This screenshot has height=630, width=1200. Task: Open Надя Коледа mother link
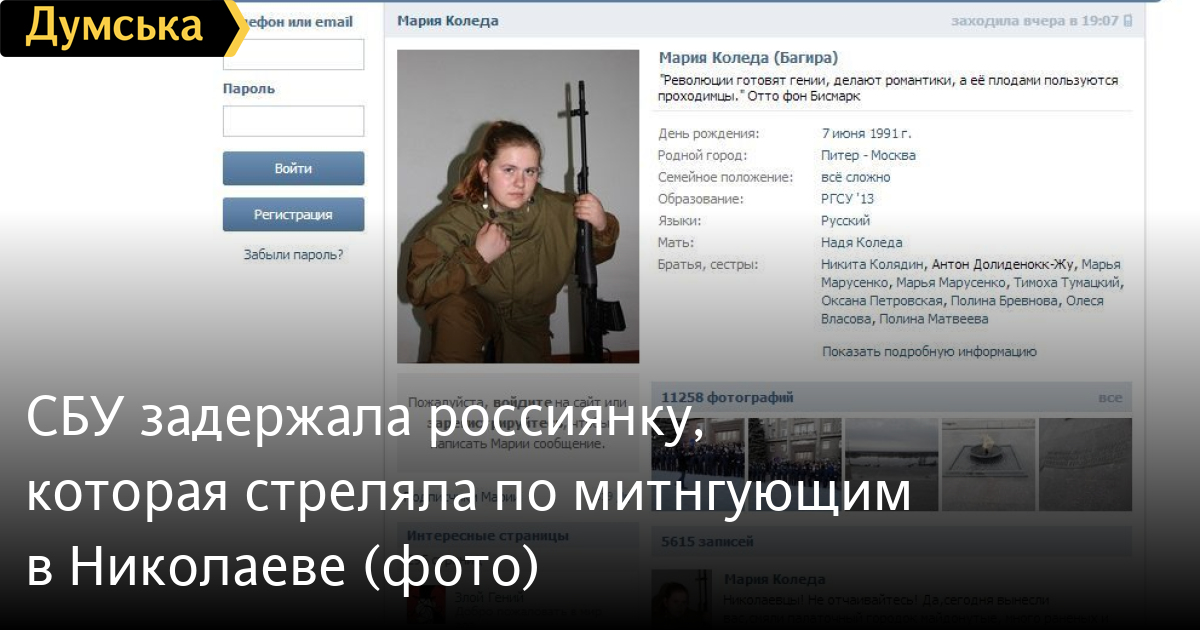(x=861, y=242)
